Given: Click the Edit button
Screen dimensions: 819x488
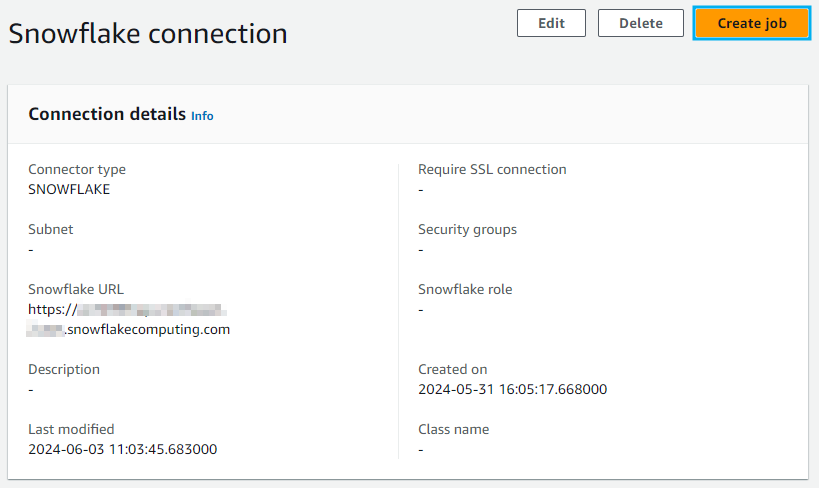Looking at the screenshot, I should [551, 23].
